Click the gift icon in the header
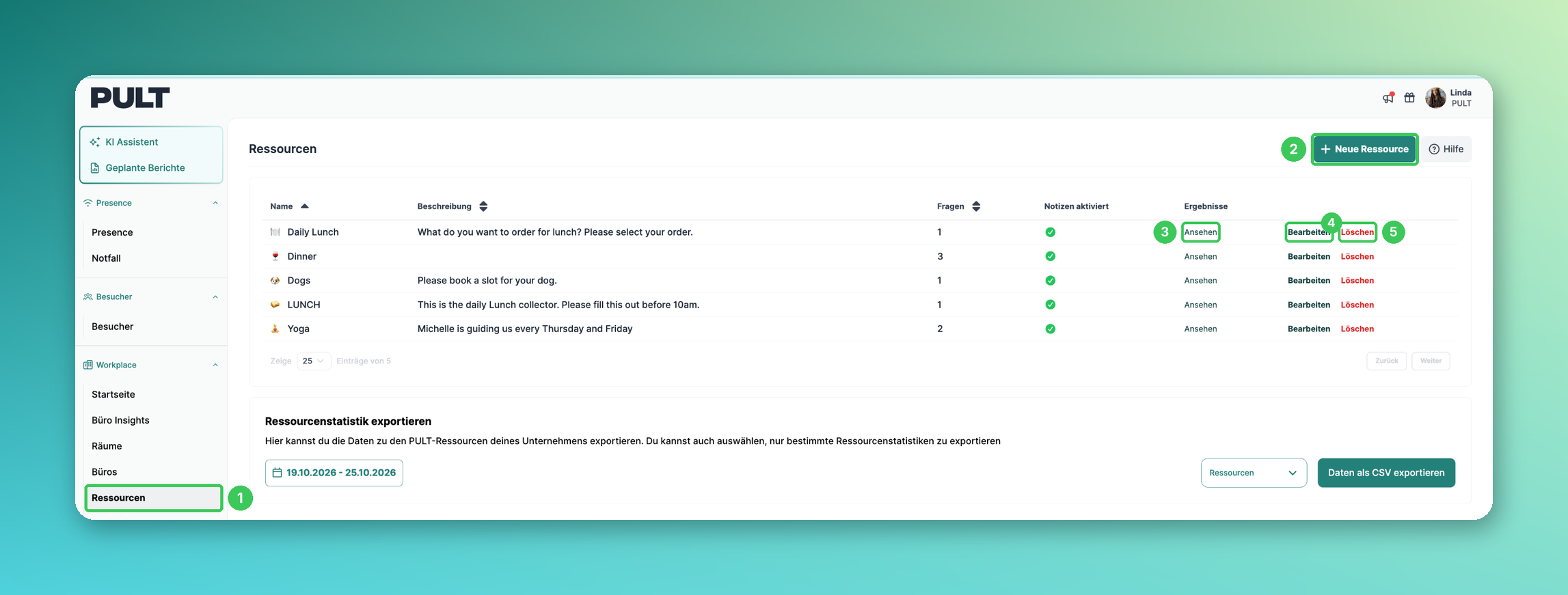This screenshot has height=595, width=1568. 1409,98
